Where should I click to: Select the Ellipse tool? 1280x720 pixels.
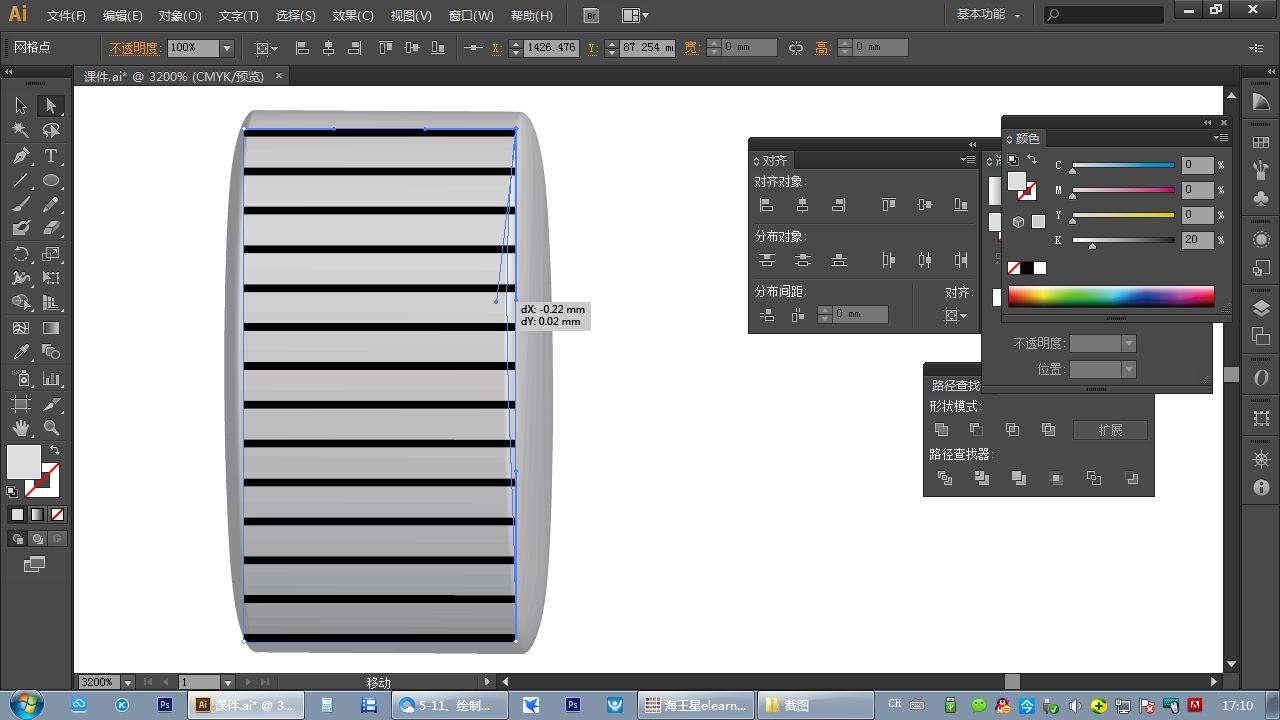pos(51,181)
